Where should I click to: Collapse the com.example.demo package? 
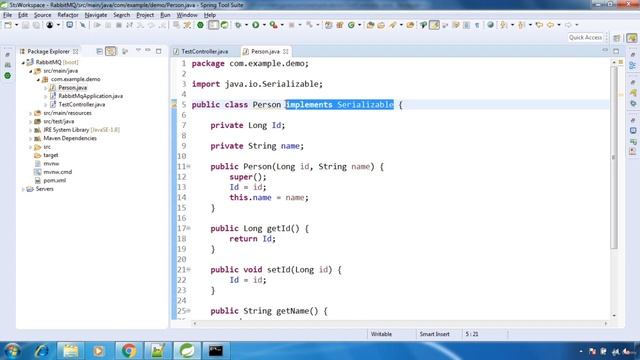[38, 80]
